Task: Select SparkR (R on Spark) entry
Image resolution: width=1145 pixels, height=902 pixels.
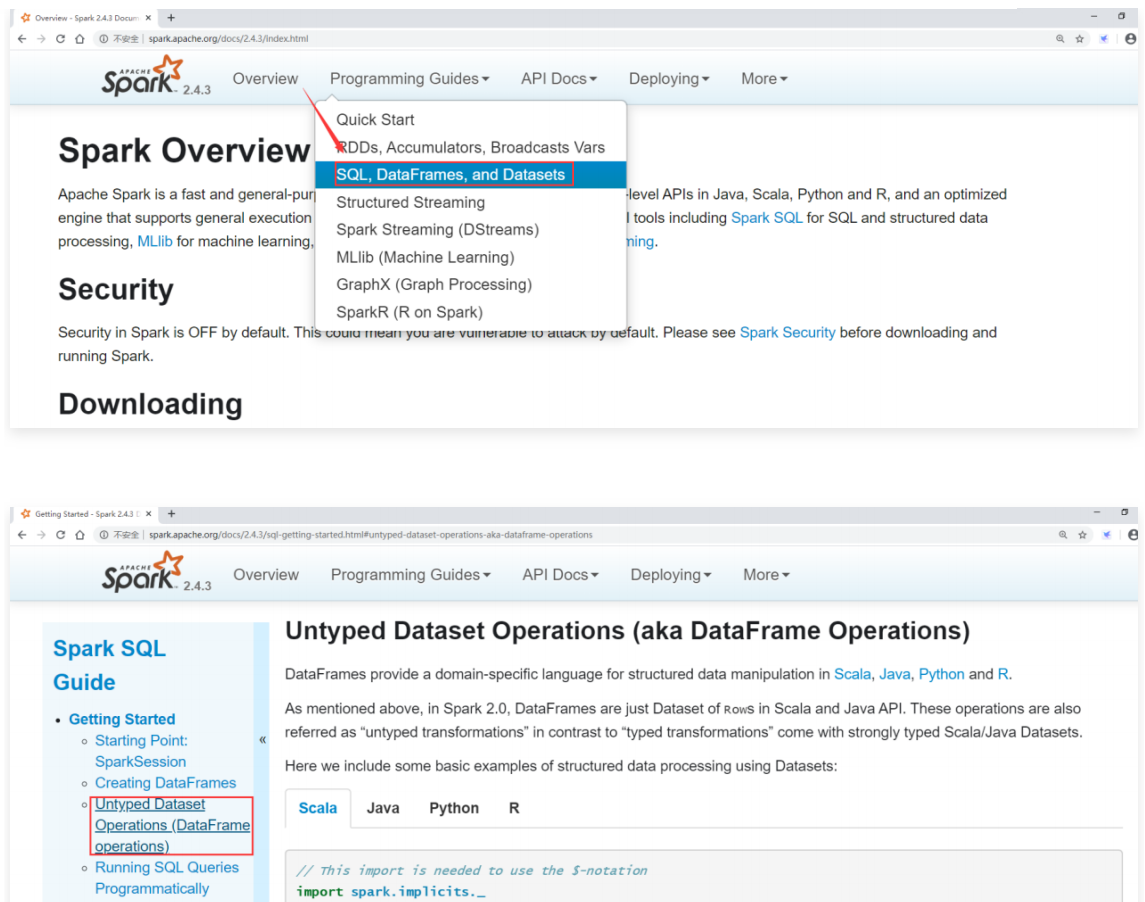Action: click(x=470, y=312)
